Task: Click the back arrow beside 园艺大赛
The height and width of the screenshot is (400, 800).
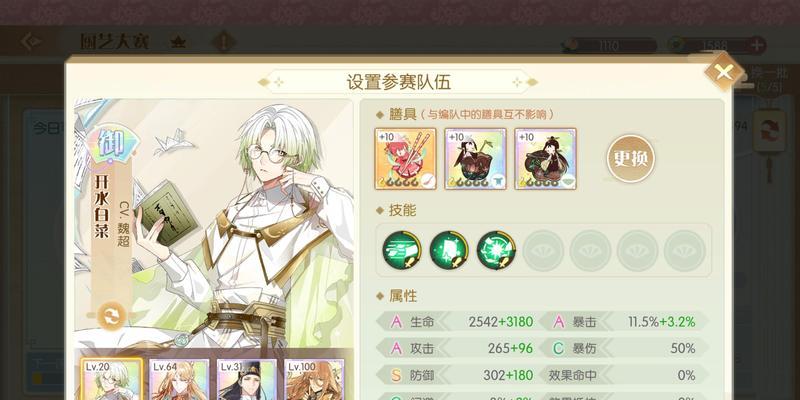Action: [32, 42]
